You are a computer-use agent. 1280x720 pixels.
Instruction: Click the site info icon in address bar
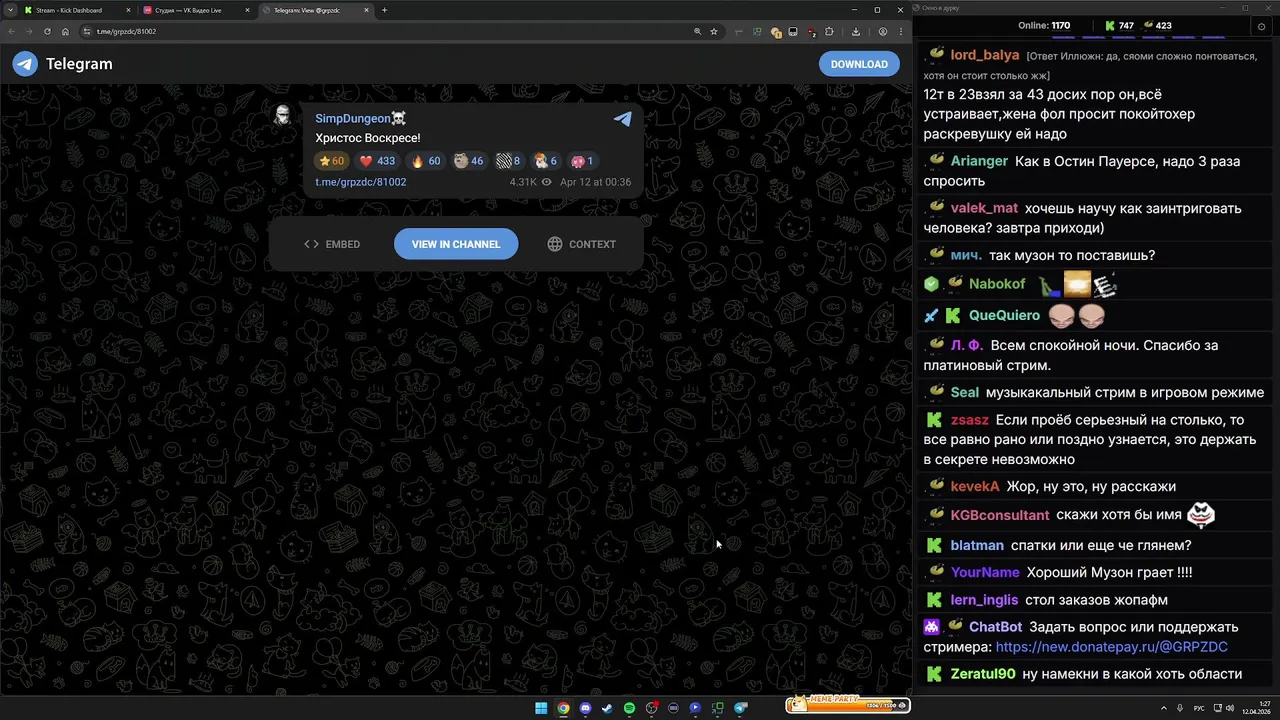point(88,31)
